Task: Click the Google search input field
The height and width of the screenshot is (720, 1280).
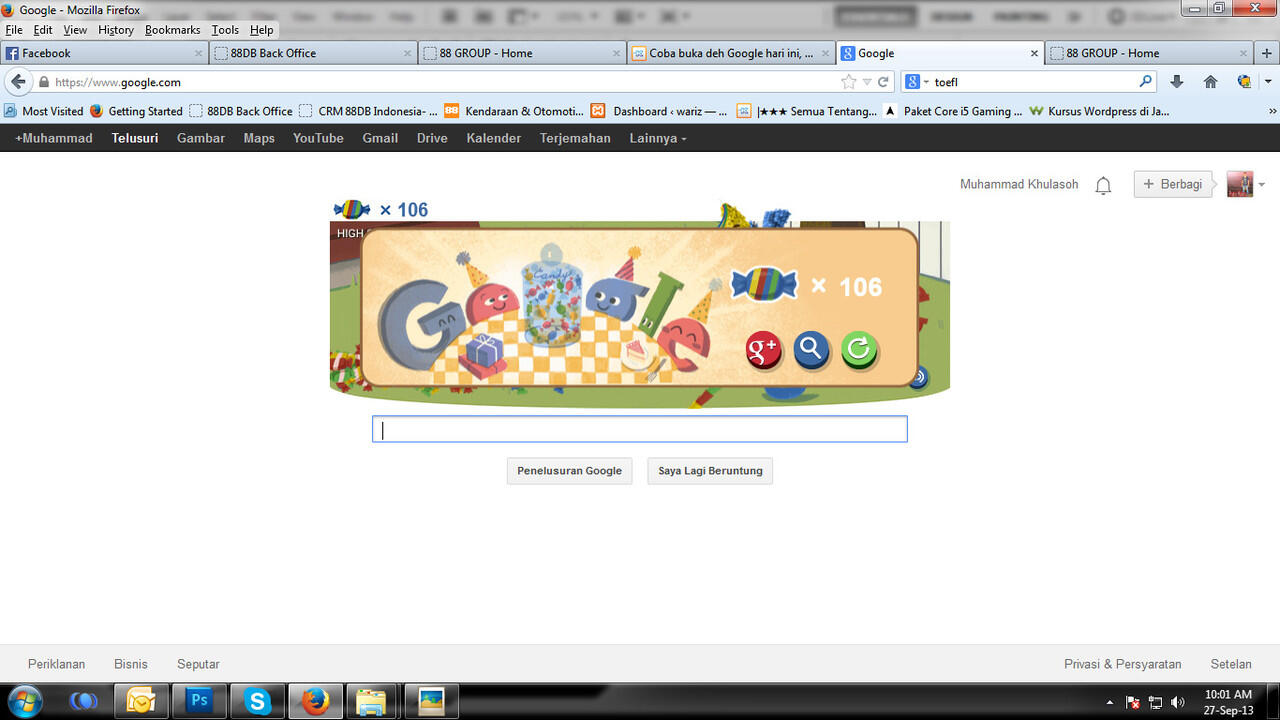Action: [640, 429]
